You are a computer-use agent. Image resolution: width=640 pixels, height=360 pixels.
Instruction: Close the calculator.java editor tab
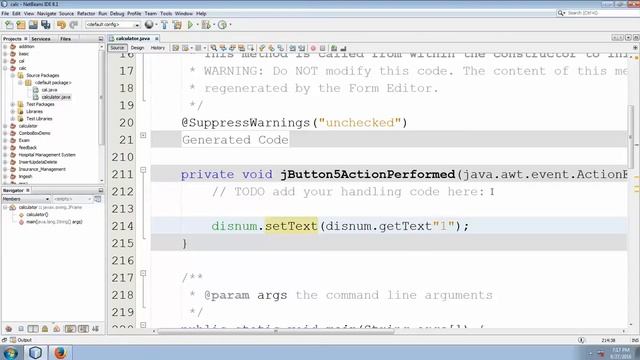[156, 38]
